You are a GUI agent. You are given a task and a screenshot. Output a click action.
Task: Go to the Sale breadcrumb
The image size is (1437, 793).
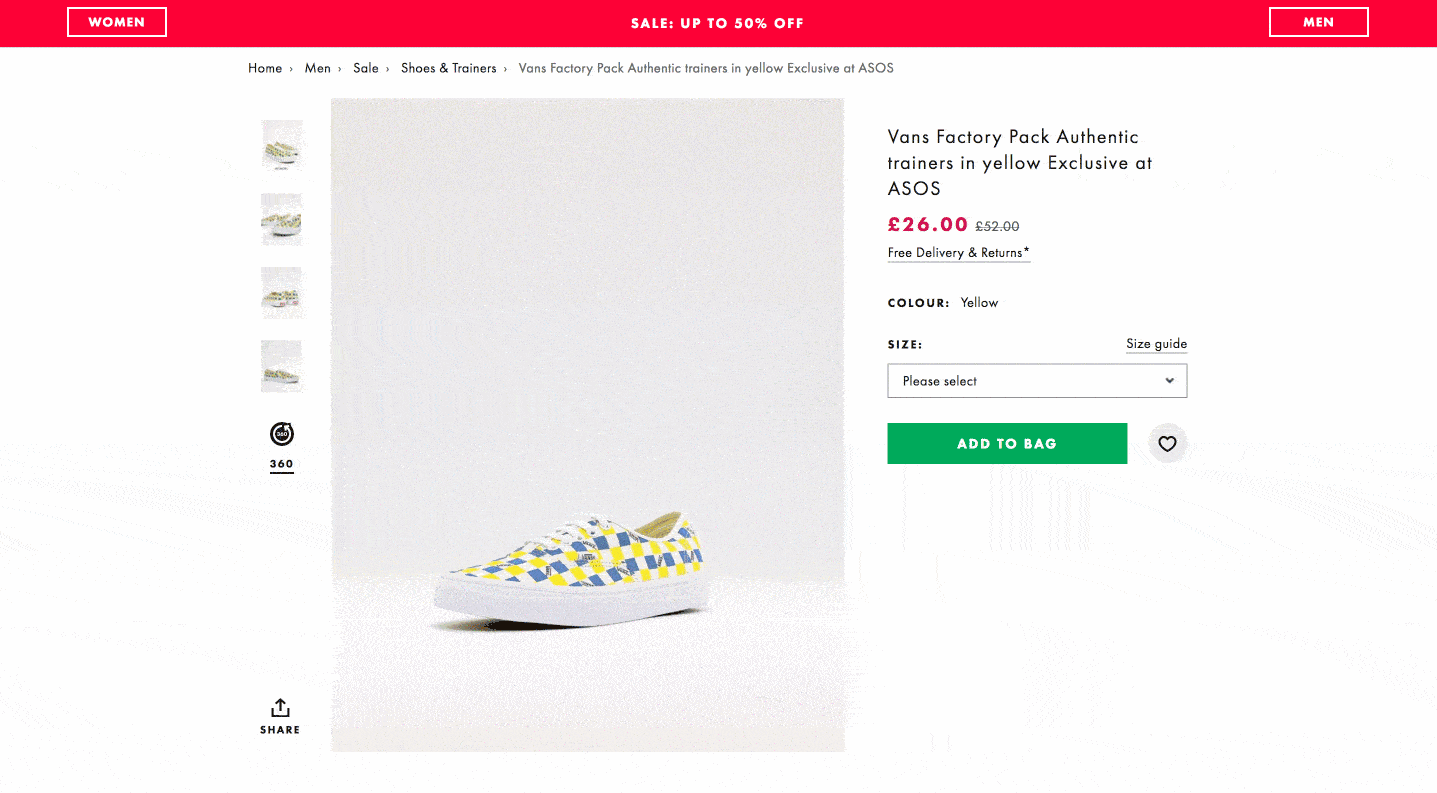pos(366,68)
